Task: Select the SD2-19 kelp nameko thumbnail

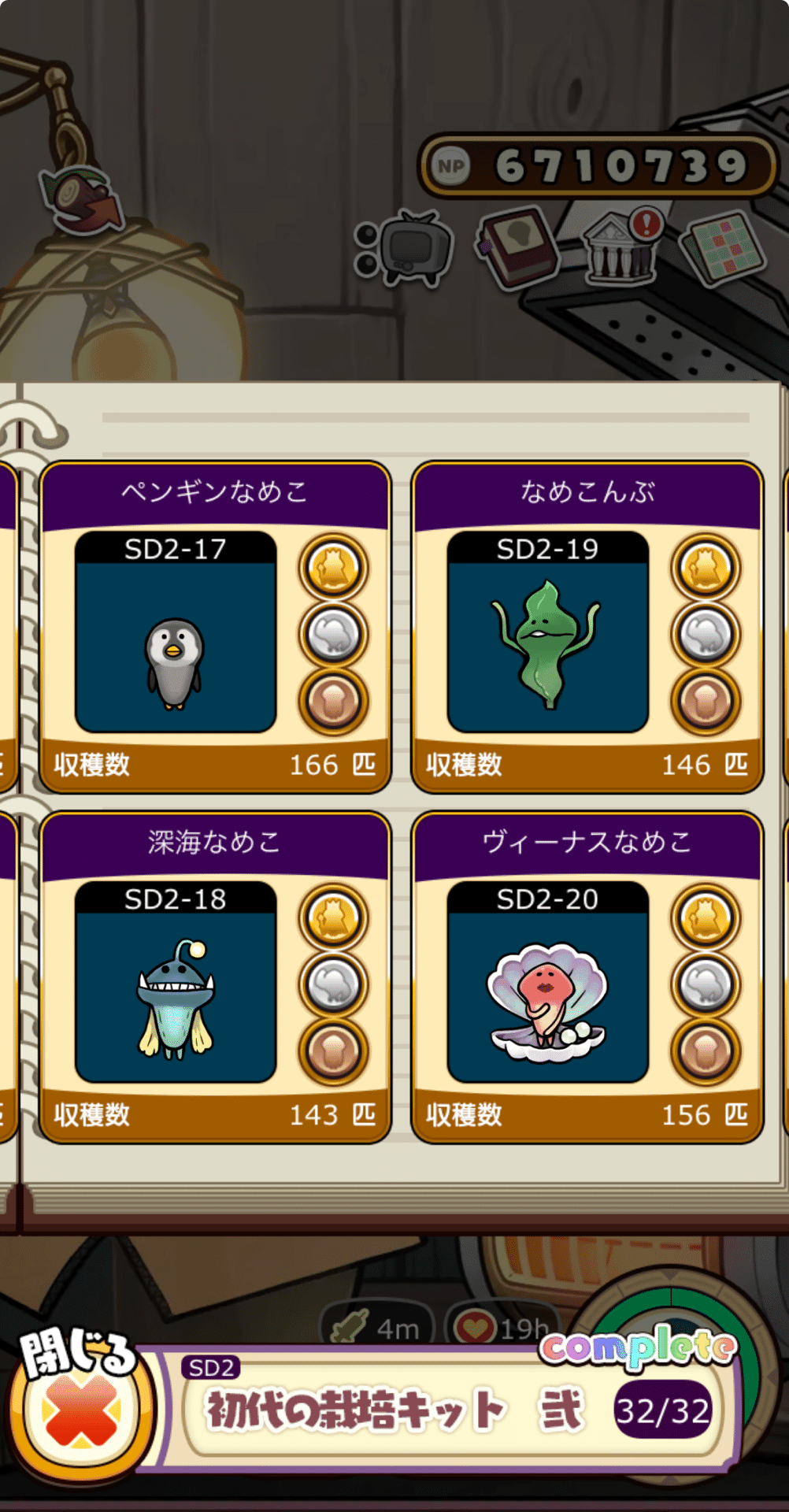Action: (x=548, y=632)
